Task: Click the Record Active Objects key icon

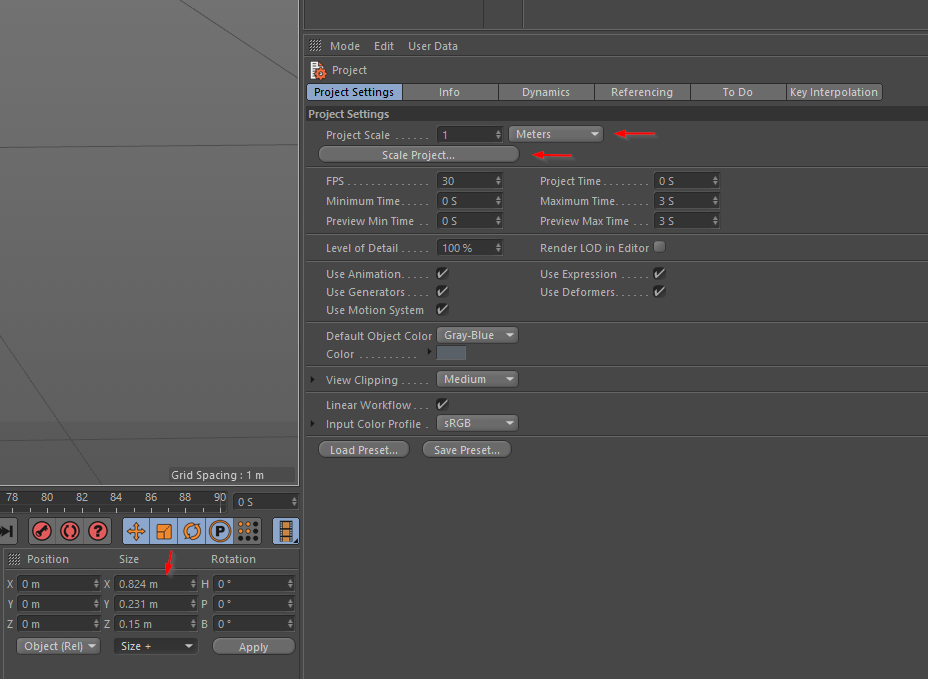Action: [42, 531]
